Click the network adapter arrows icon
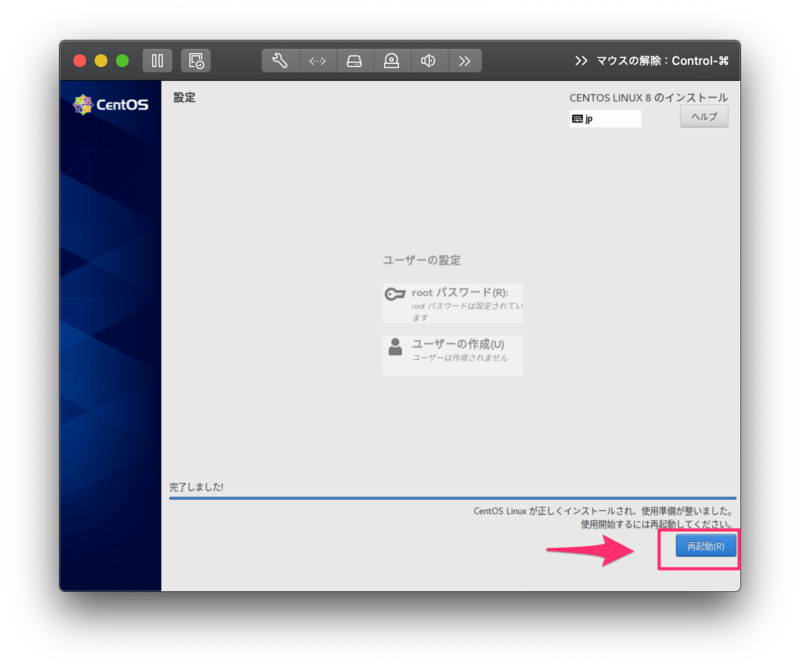 (x=317, y=61)
